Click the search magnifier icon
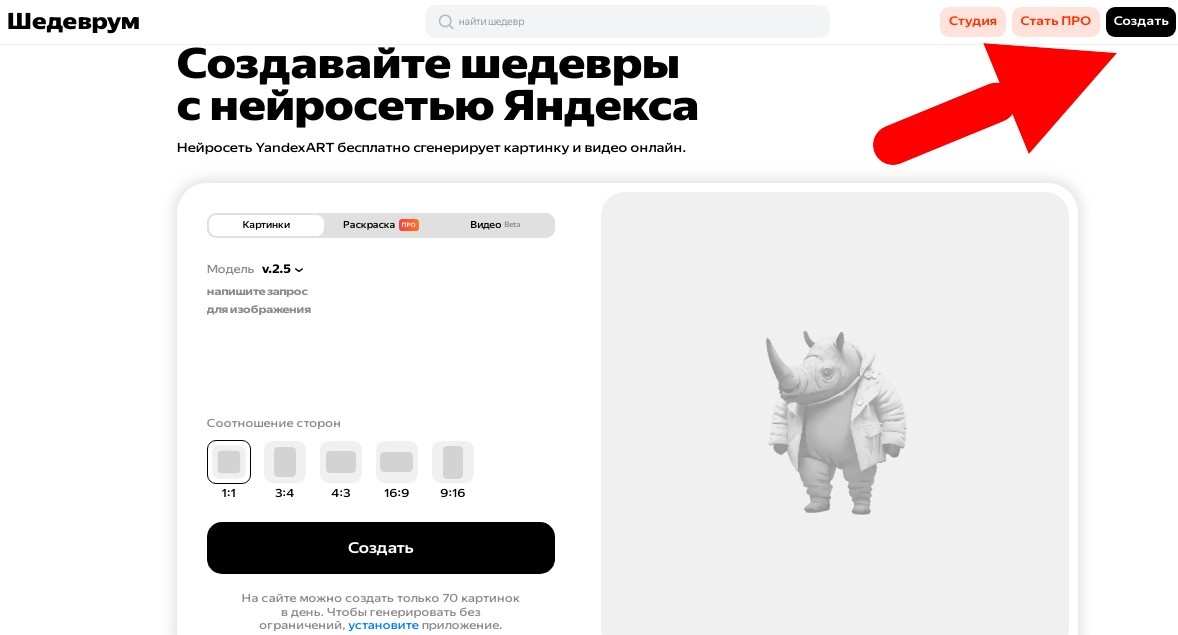Viewport: 1178px width, 635px height. (446, 22)
